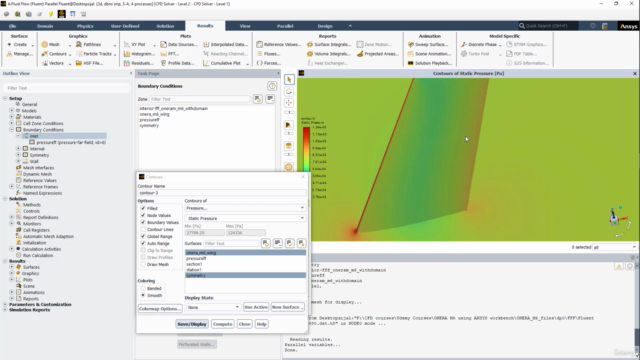Open the Domain ribbon tab
This screenshot has height=360, width=640.
point(45,26)
